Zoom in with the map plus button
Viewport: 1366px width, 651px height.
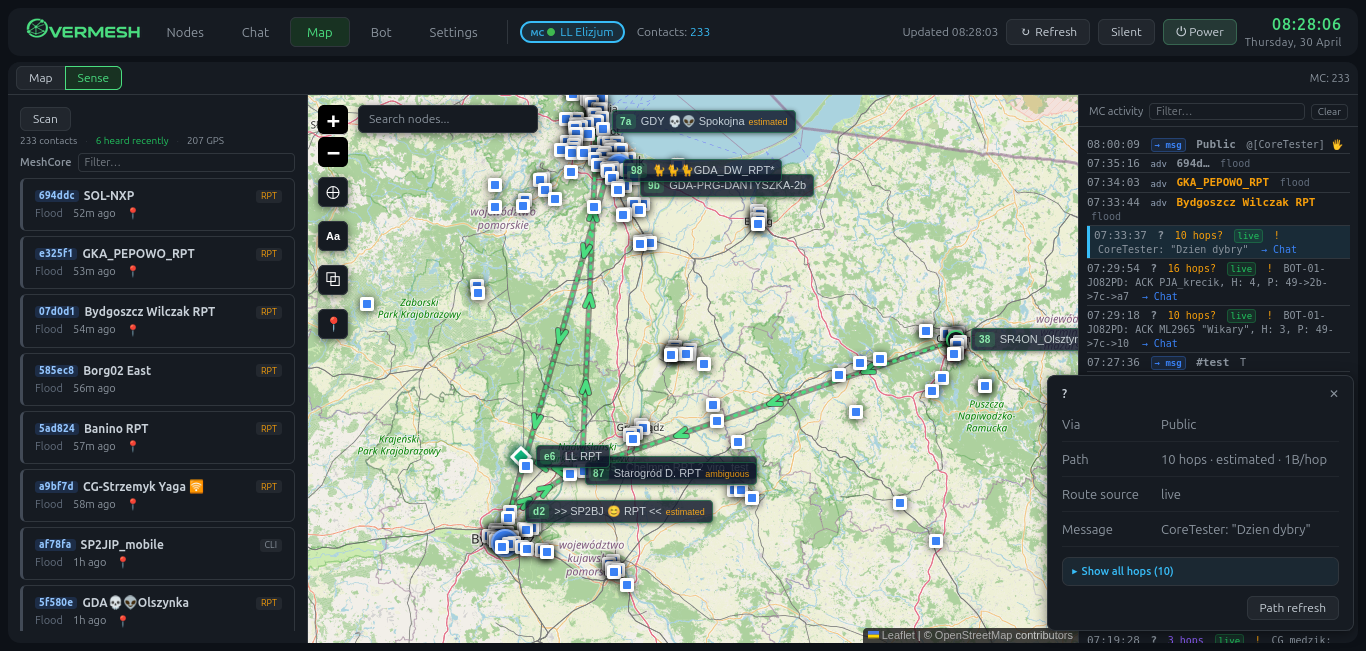(x=333, y=120)
